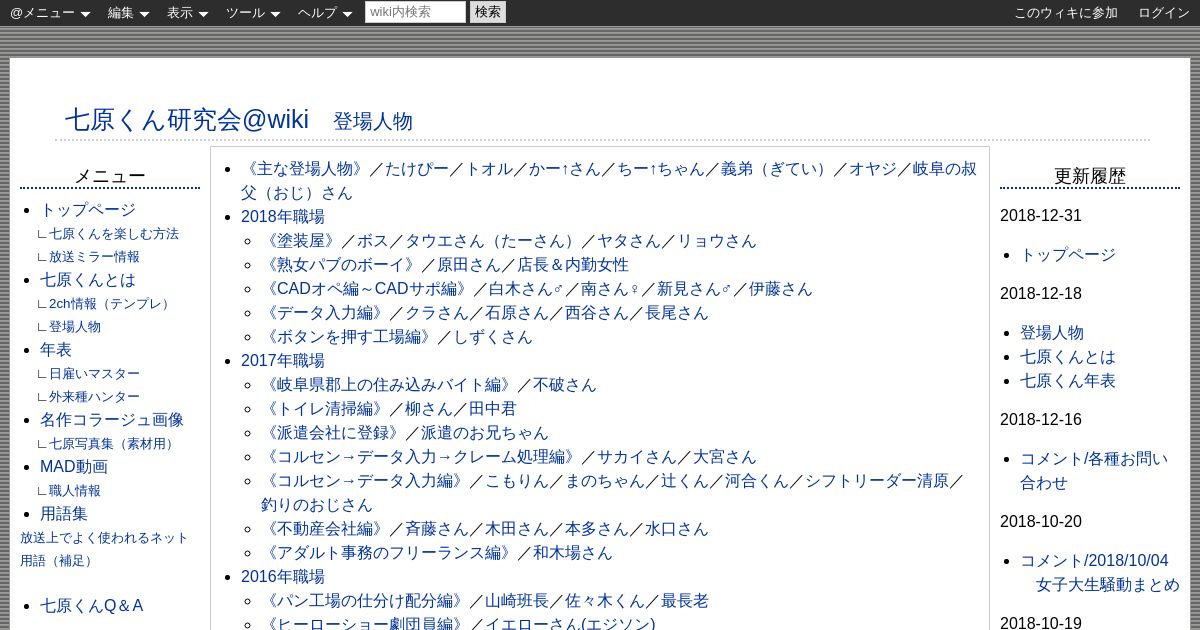Image resolution: width=1200 pixels, height=630 pixels.
Task: Focus the wiki内検索 search field
Action: (415, 12)
